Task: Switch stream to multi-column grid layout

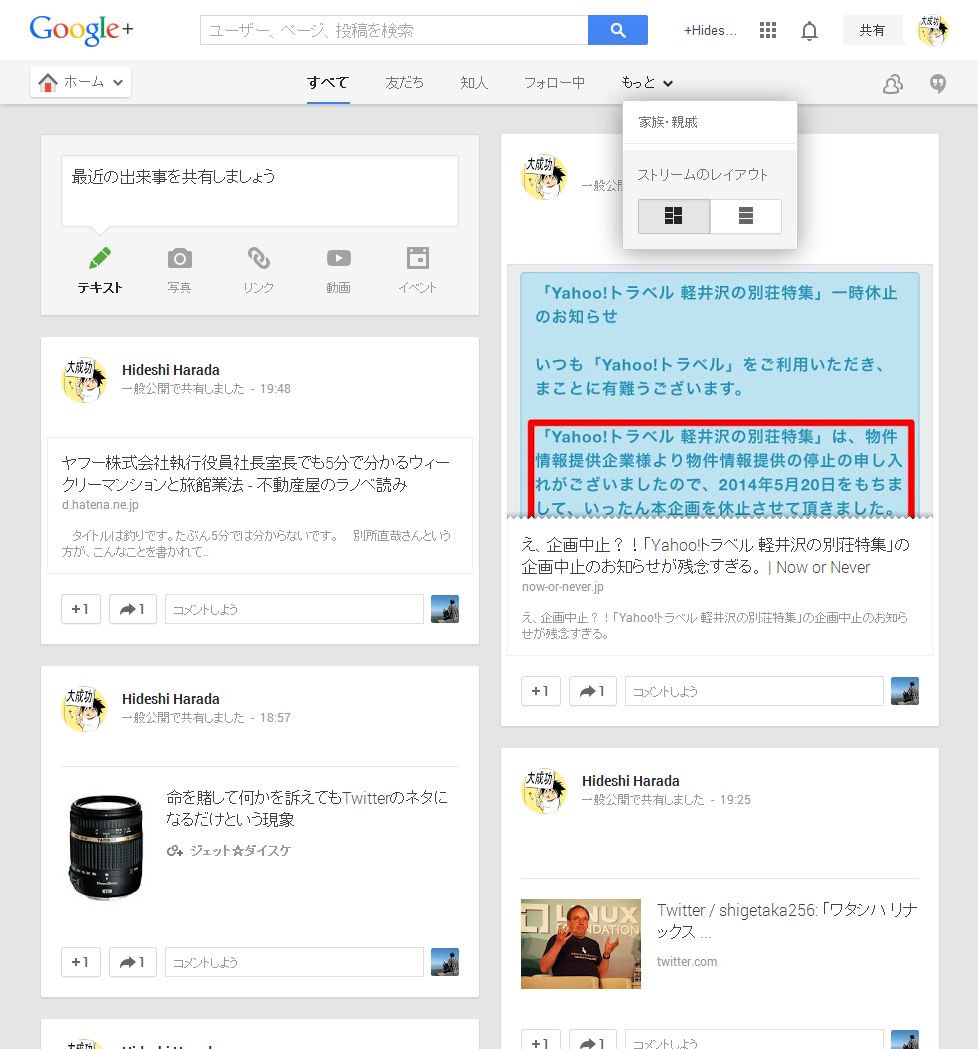Action: click(674, 216)
